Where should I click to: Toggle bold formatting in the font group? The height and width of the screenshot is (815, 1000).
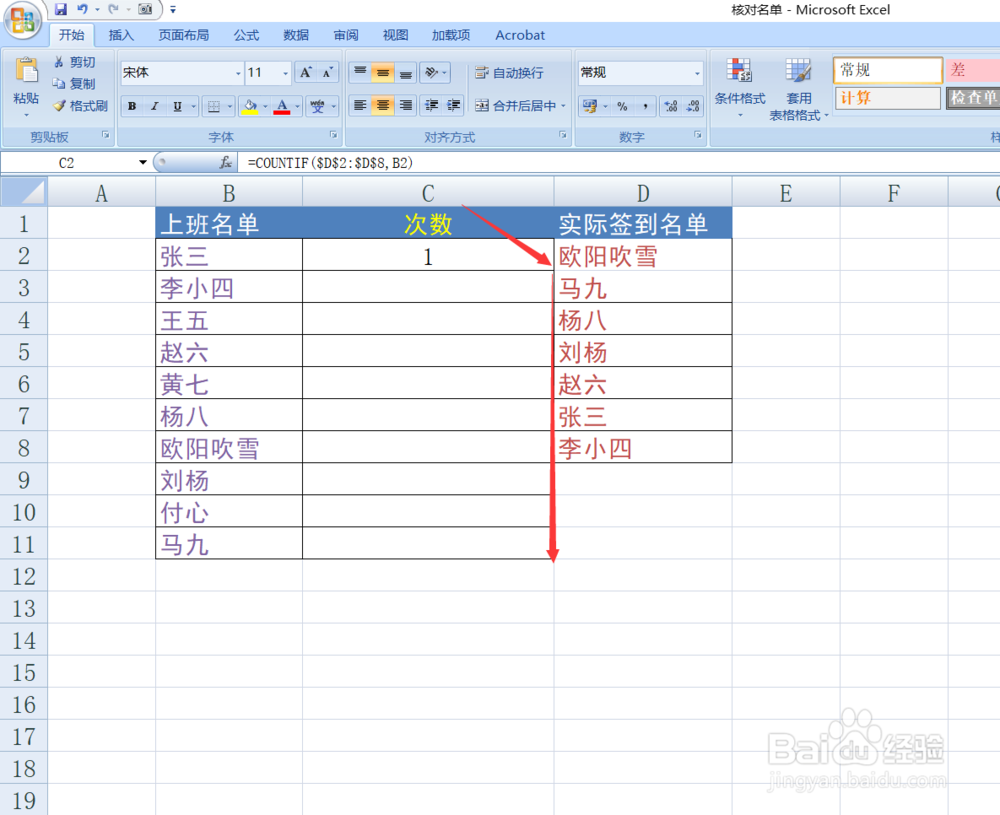pos(131,106)
